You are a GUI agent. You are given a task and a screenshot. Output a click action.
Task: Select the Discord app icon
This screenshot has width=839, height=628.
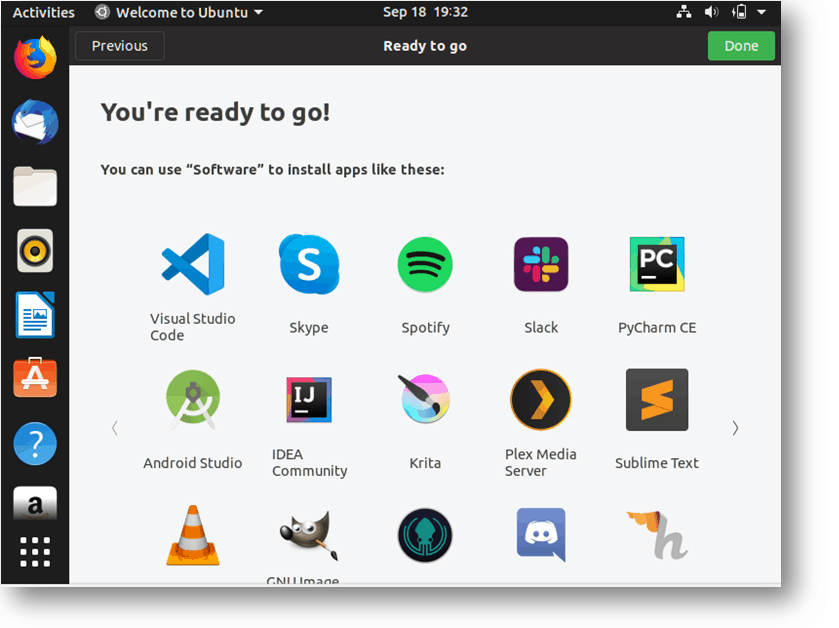[x=541, y=535]
